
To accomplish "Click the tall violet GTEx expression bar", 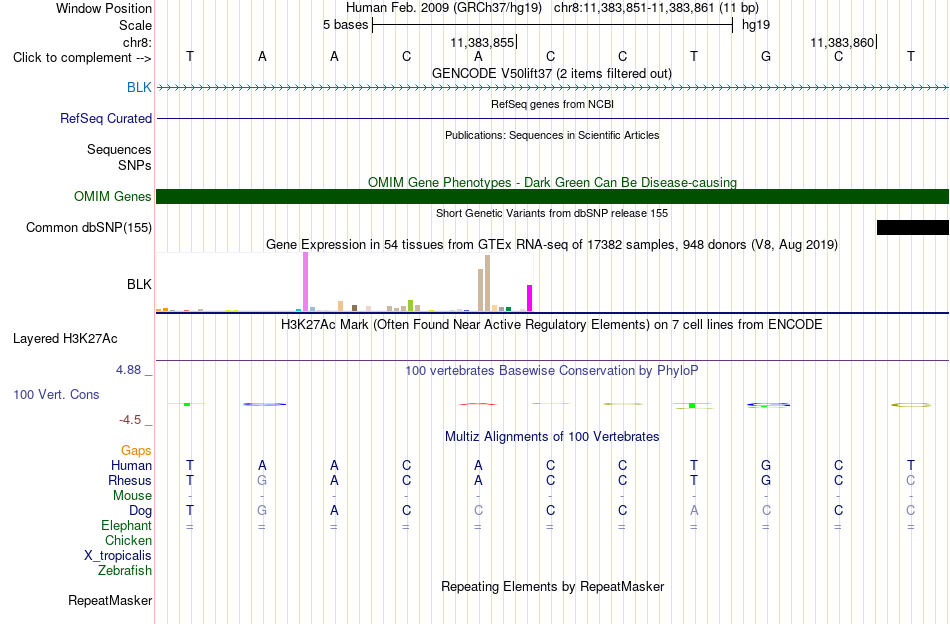I will 305,282.
